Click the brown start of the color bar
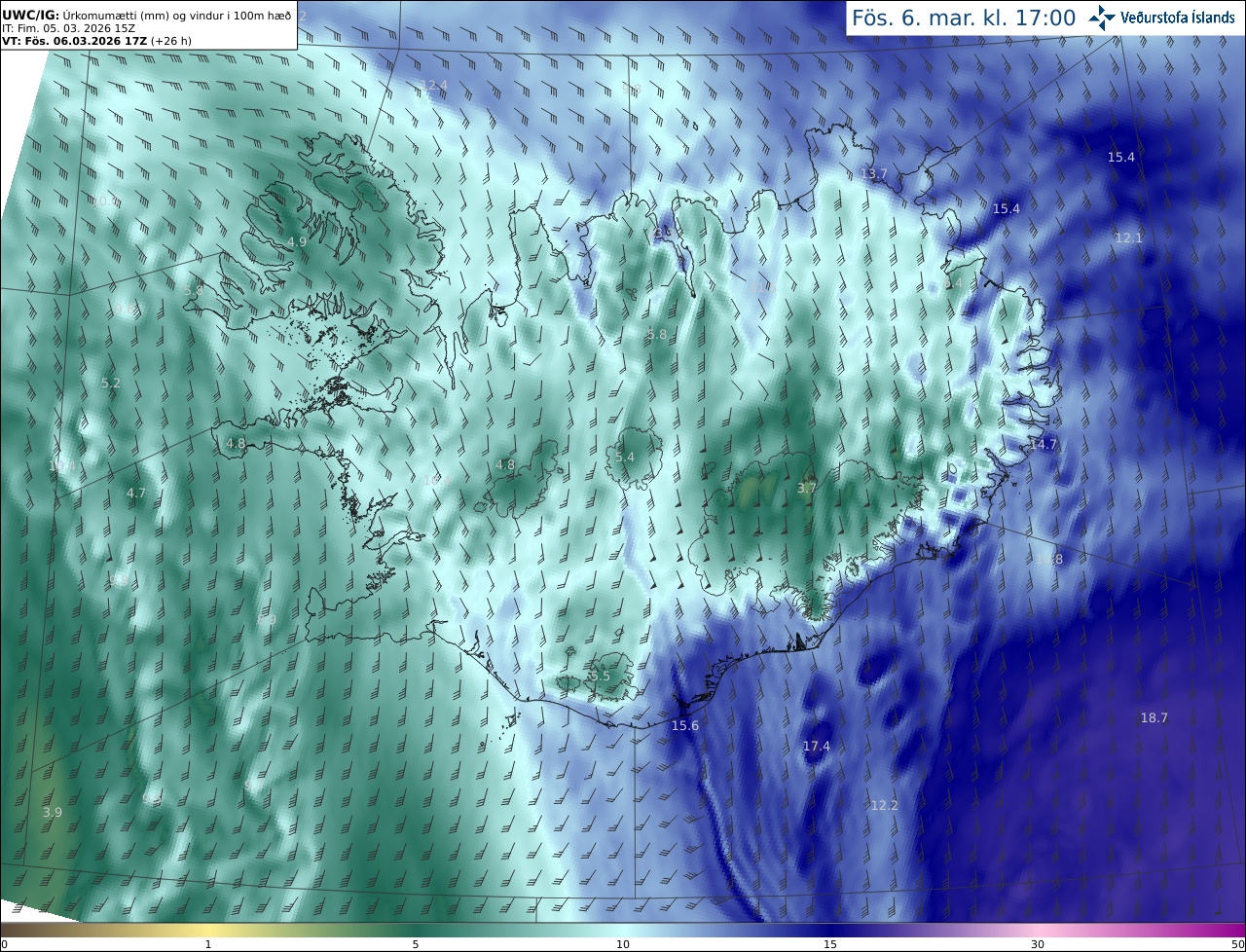The height and width of the screenshot is (952, 1246). [x=19, y=931]
